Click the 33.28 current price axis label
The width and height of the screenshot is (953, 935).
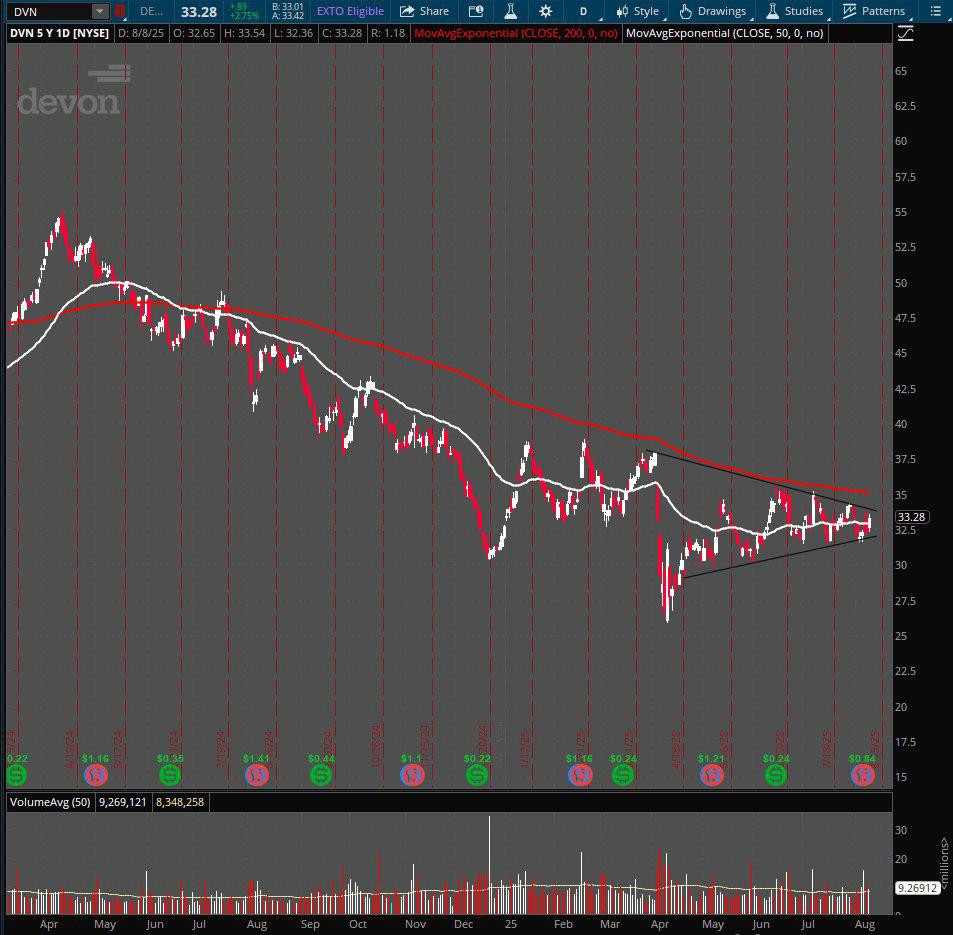(912, 517)
